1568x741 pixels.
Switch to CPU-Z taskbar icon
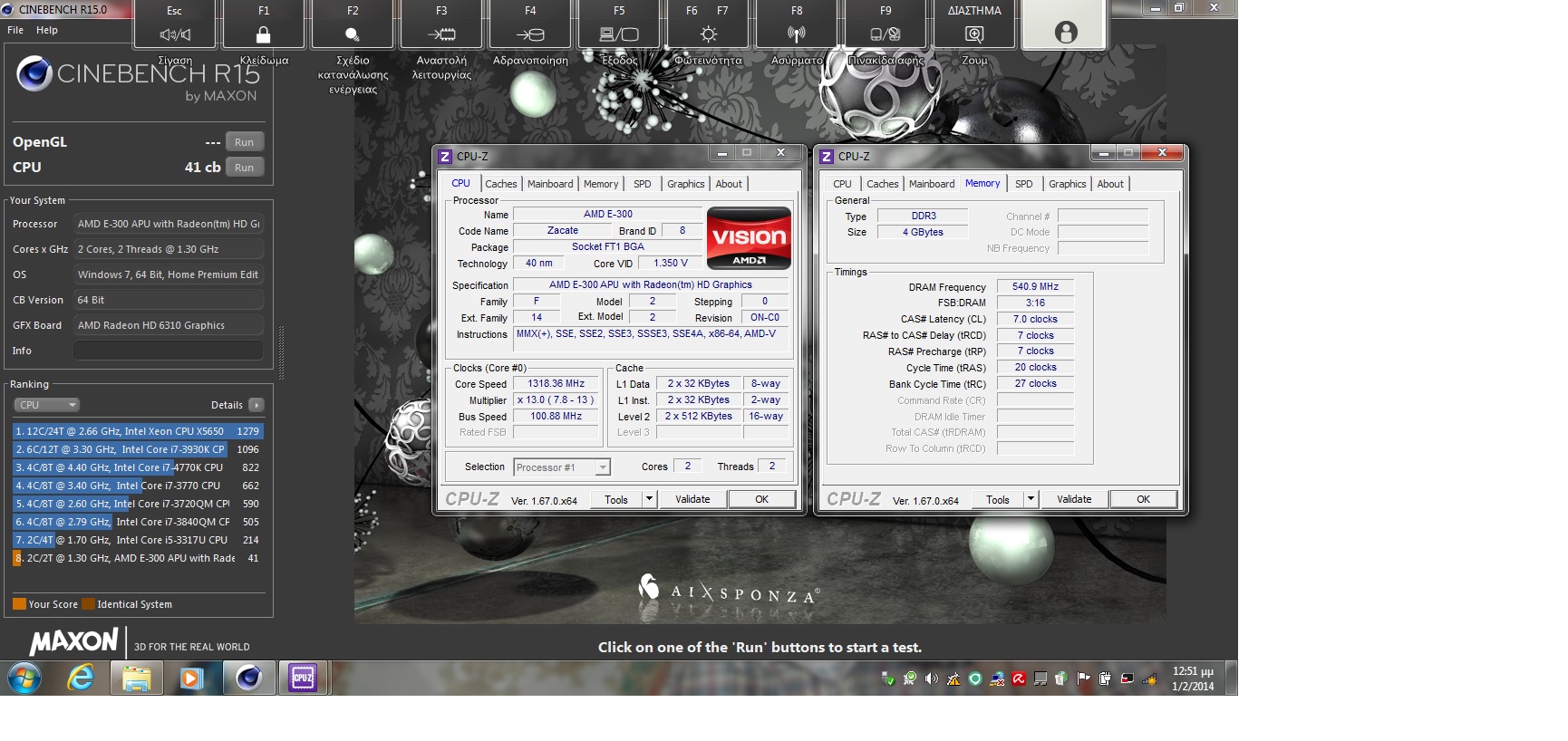[303, 678]
